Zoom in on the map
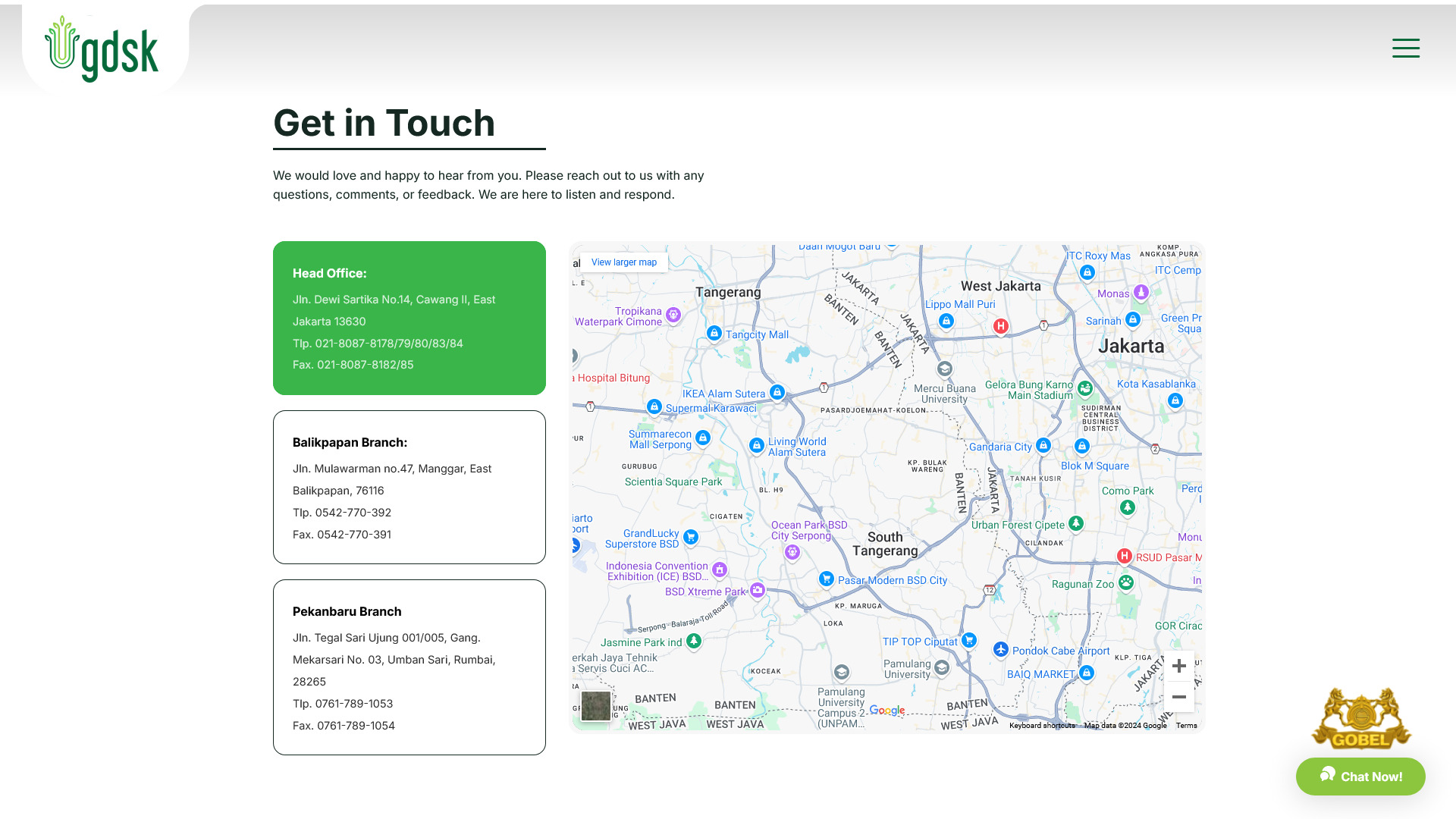The image size is (1456, 819). pyautogui.click(x=1178, y=666)
